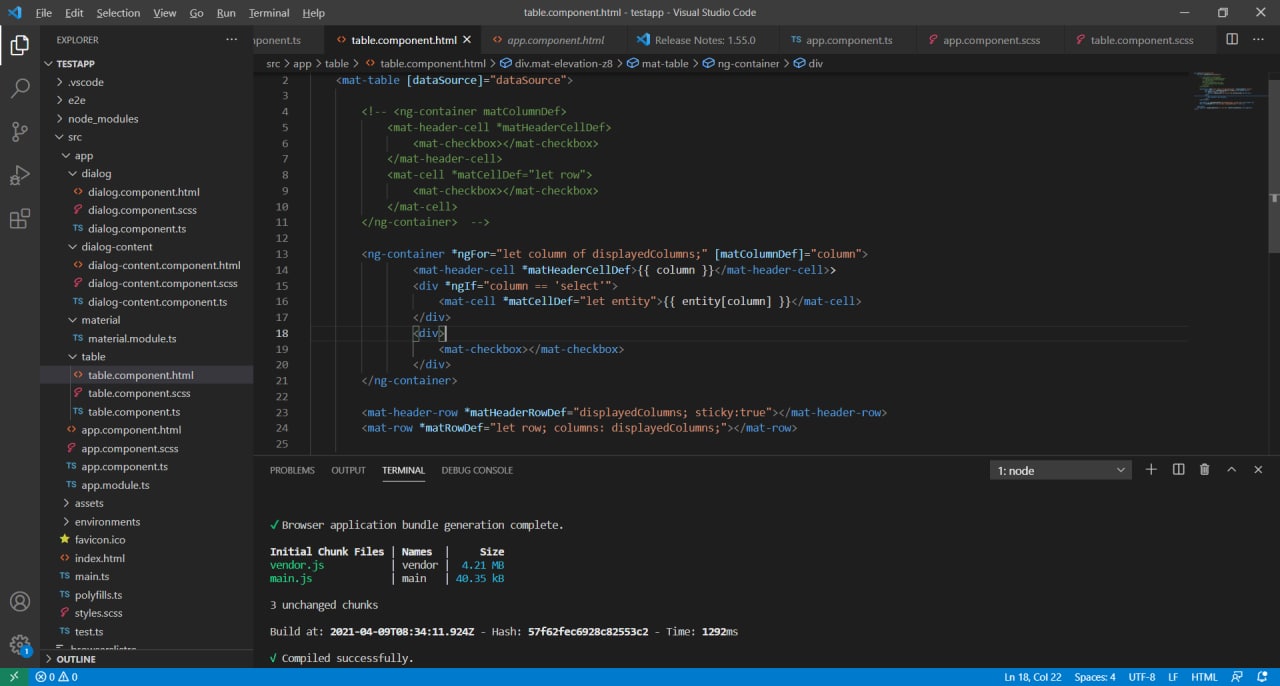Maximize the terminal panel size
The width and height of the screenshot is (1280, 686).
(x=1231, y=470)
